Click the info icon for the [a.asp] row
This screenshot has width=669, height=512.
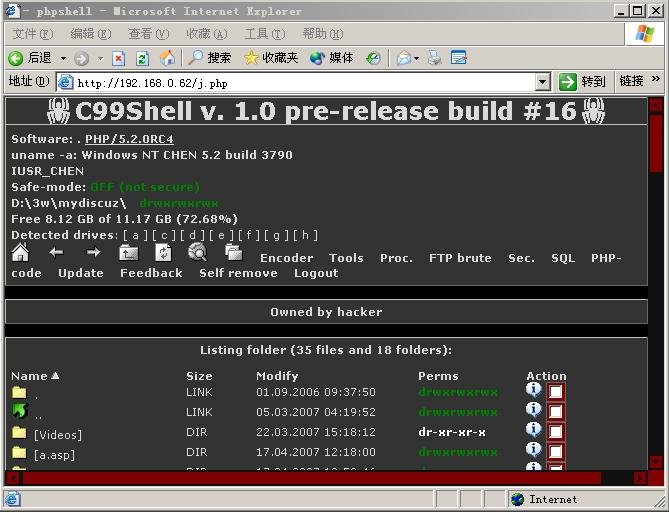[x=533, y=449]
